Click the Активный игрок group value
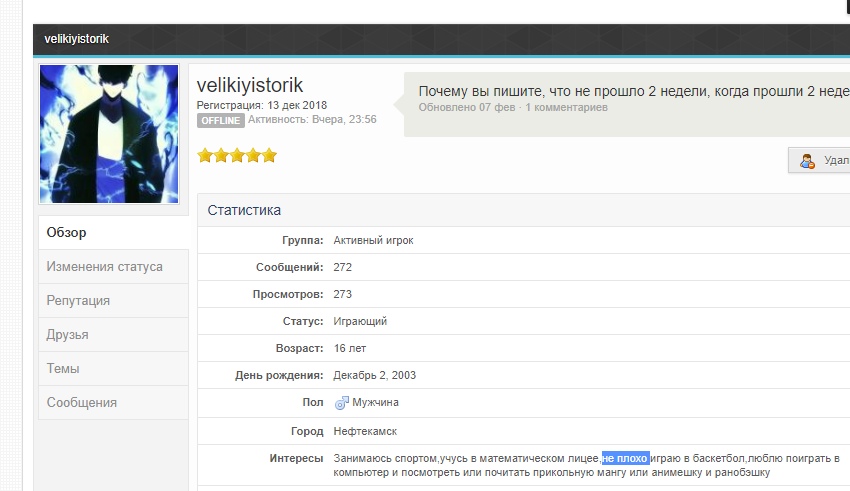The height and width of the screenshot is (491, 850). [373, 241]
